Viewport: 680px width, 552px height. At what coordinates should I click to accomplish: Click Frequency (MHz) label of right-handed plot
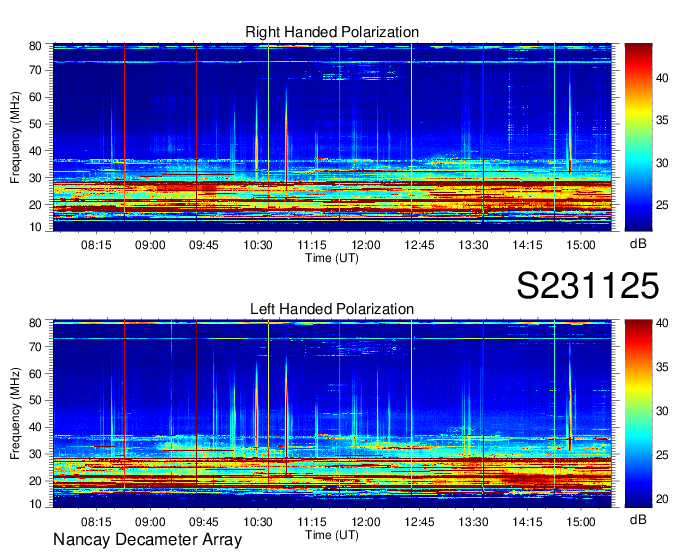click(x=15, y=137)
